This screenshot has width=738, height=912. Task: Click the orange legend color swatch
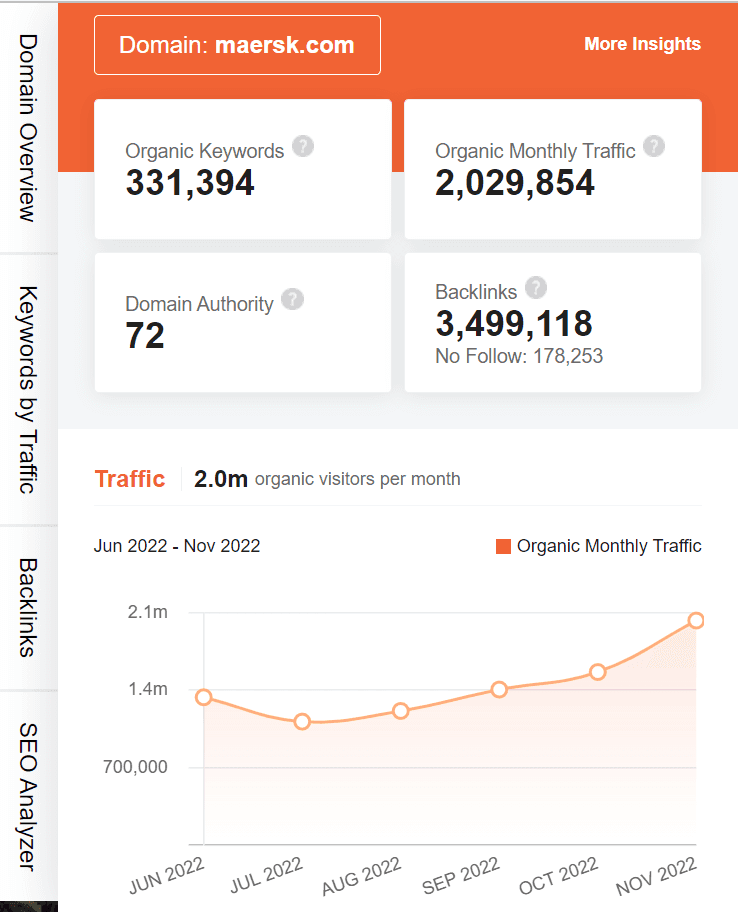tap(503, 546)
